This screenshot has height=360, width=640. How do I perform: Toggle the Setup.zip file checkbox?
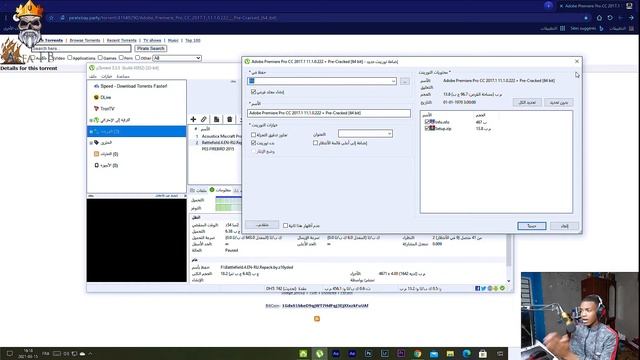pyautogui.click(x=427, y=128)
